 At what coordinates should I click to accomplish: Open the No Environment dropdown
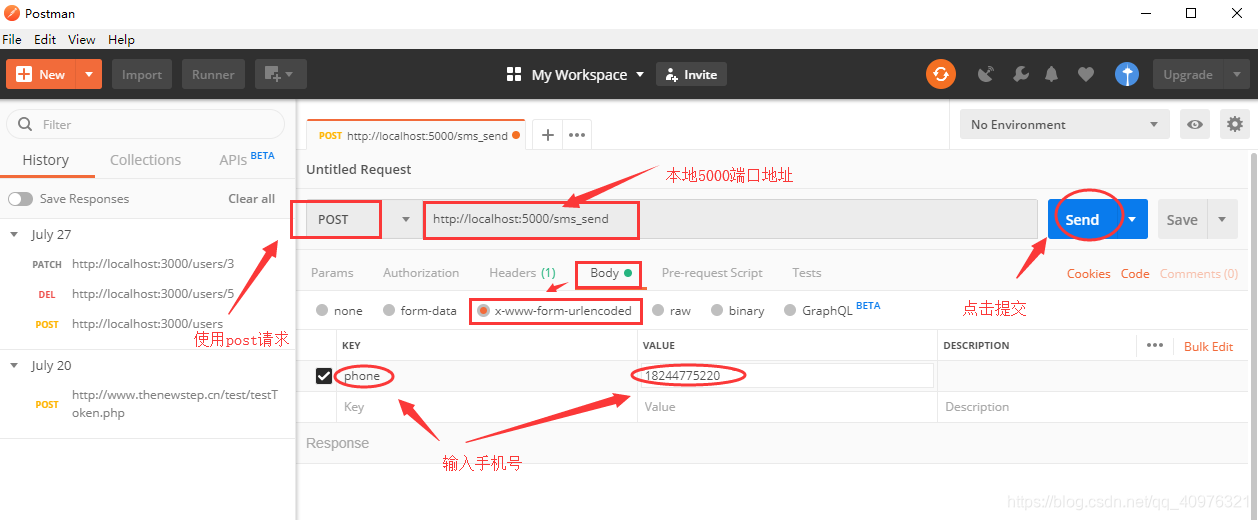[1064, 125]
